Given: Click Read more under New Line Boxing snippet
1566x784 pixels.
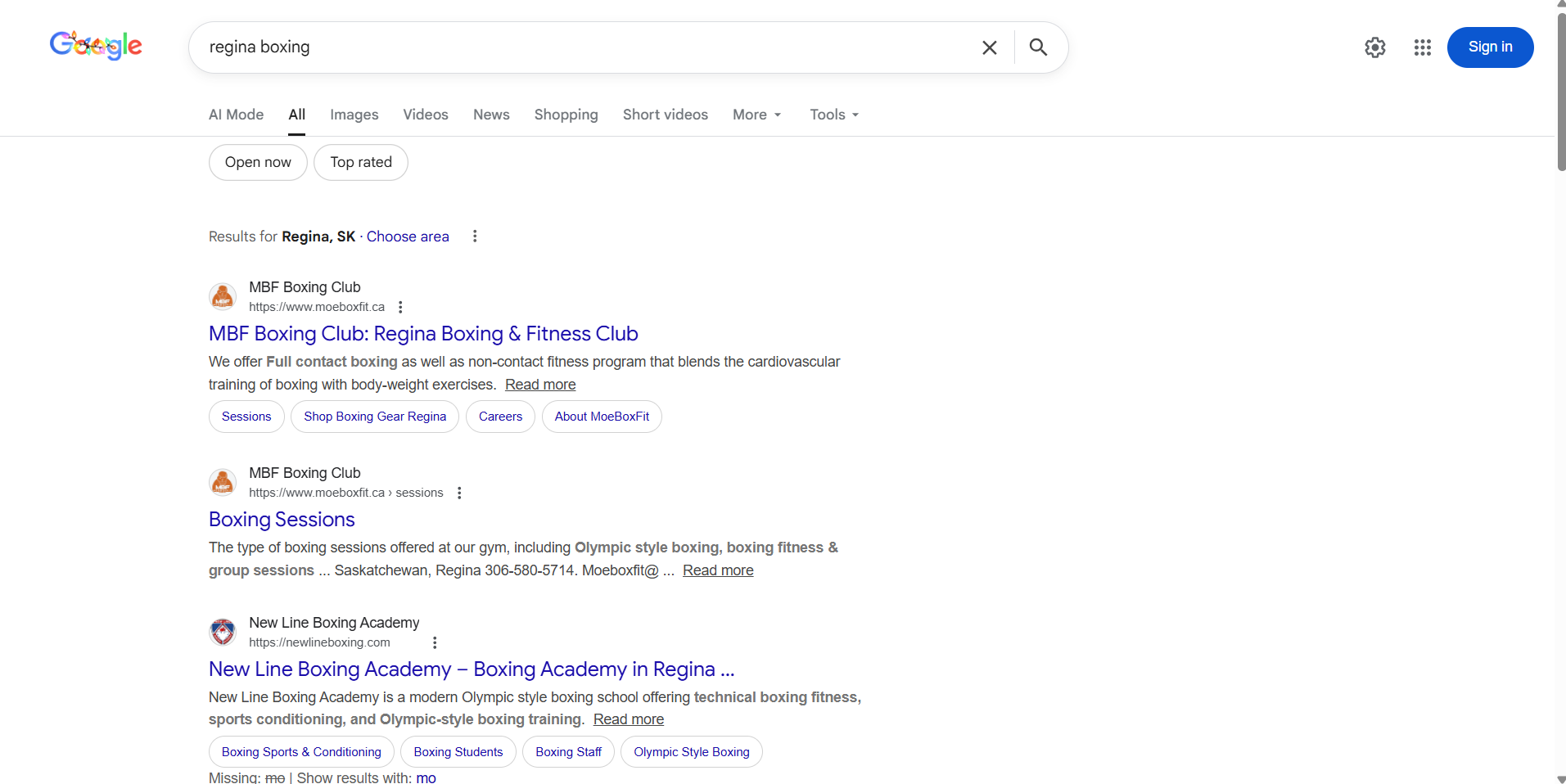Looking at the screenshot, I should pyautogui.click(x=629, y=719).
